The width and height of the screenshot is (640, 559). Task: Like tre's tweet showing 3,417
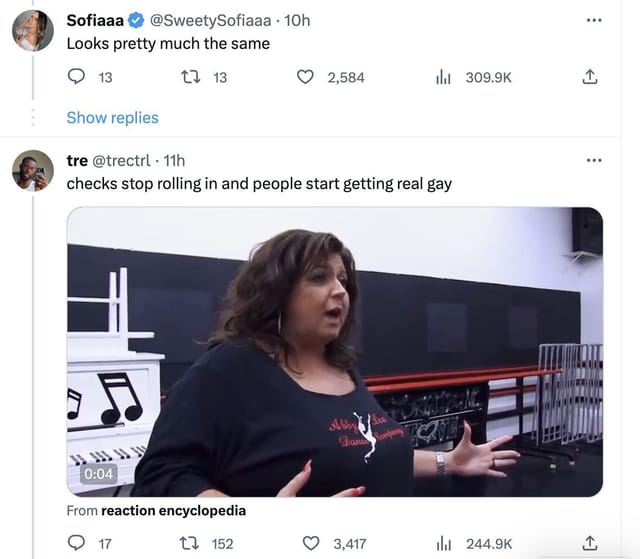(311, 543)
